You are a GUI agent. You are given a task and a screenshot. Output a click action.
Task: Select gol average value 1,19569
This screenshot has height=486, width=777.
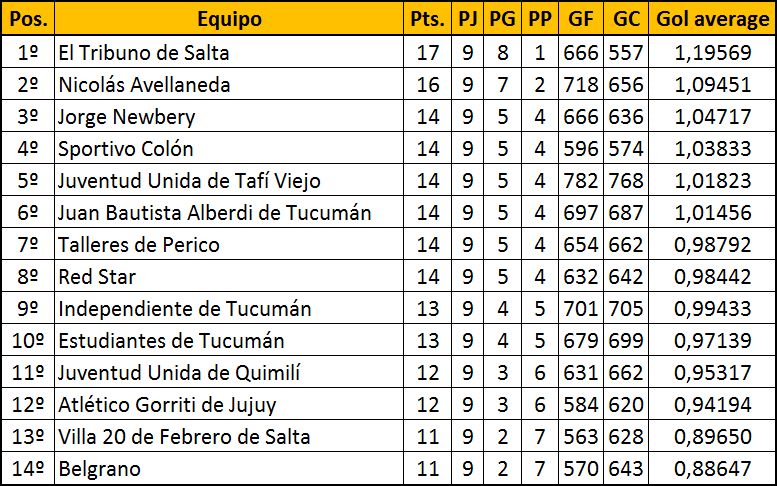point(713,52)
